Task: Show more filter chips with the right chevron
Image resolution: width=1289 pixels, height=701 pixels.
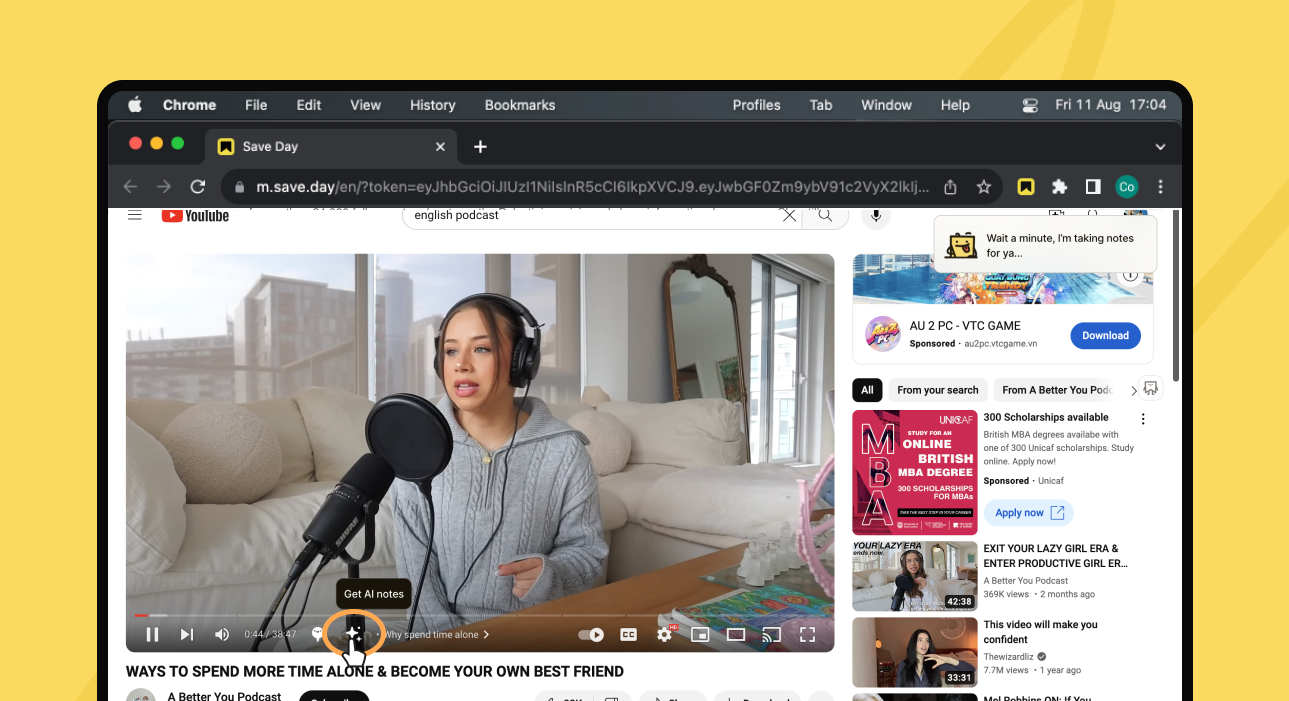Action: coord(1133,390)
